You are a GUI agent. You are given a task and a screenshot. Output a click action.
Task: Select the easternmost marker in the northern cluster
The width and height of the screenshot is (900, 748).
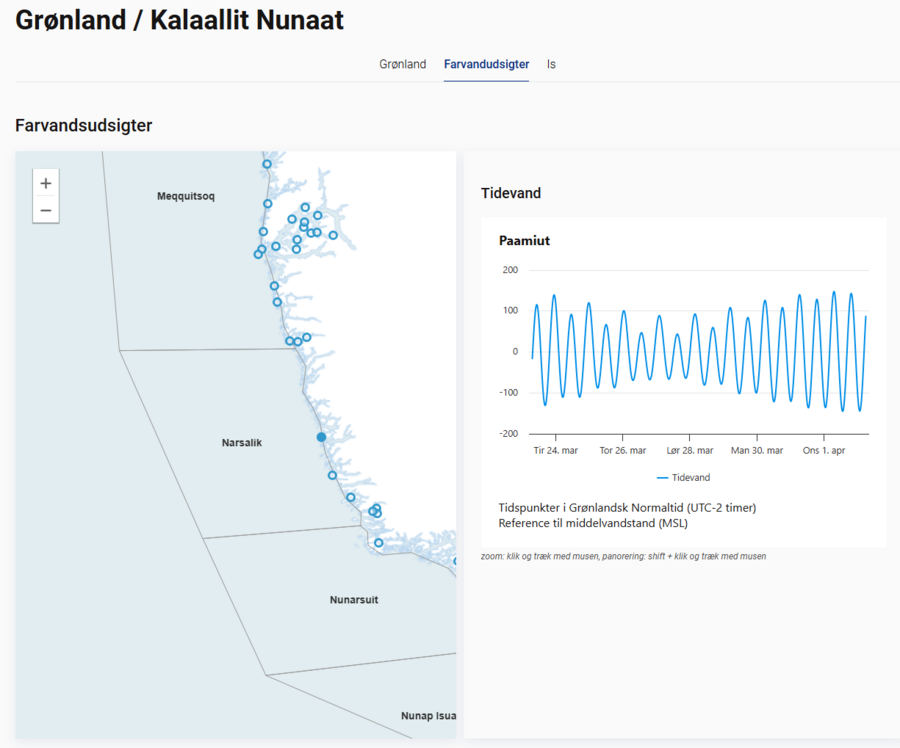[333, 236]
